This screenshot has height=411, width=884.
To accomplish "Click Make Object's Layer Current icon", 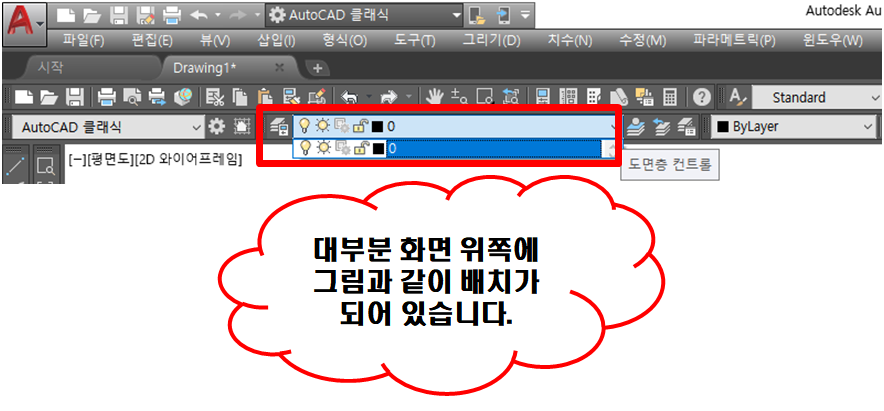I will (638, 127).
